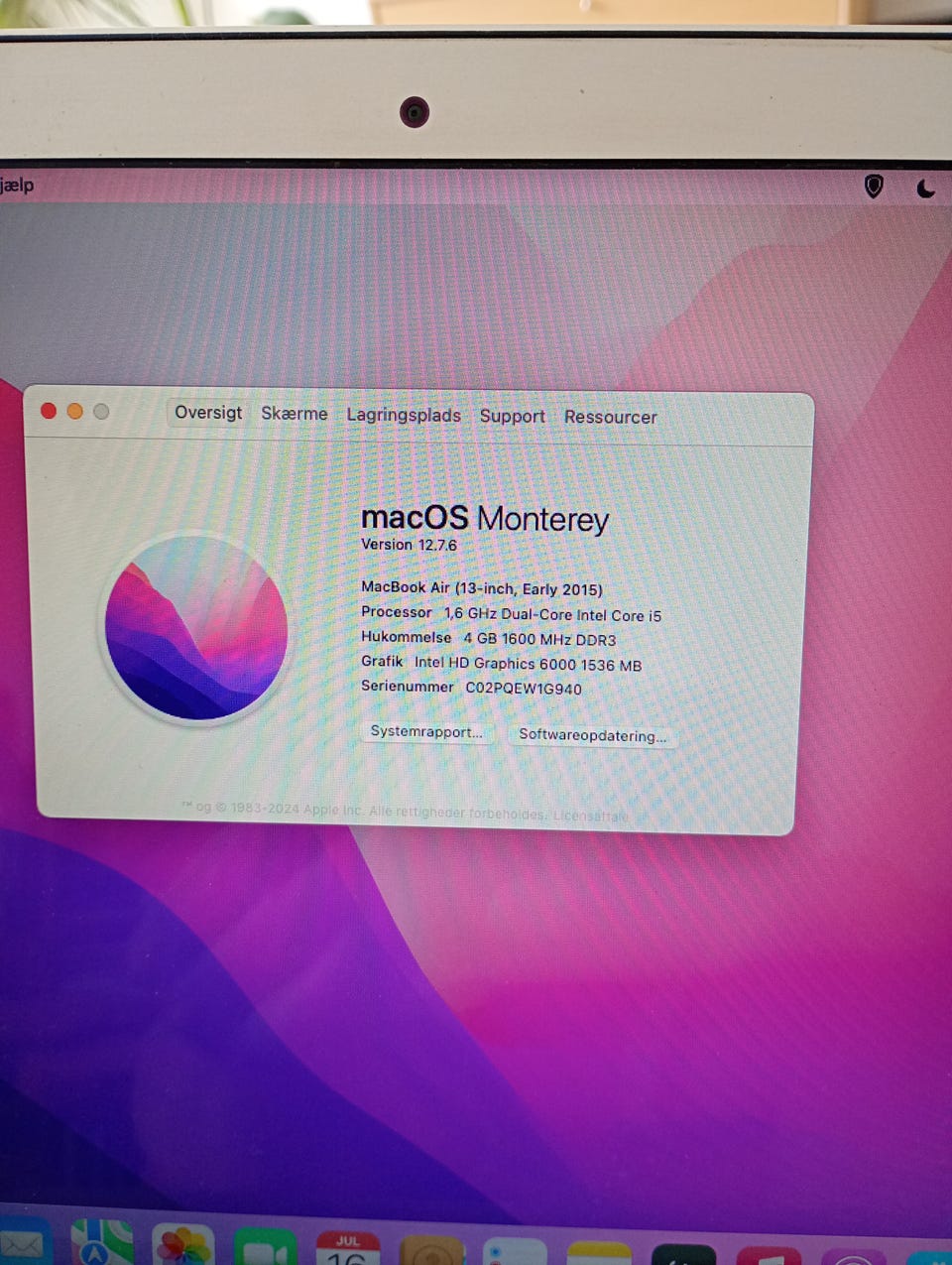Open the Skærme tab

[x=295, y=414]
